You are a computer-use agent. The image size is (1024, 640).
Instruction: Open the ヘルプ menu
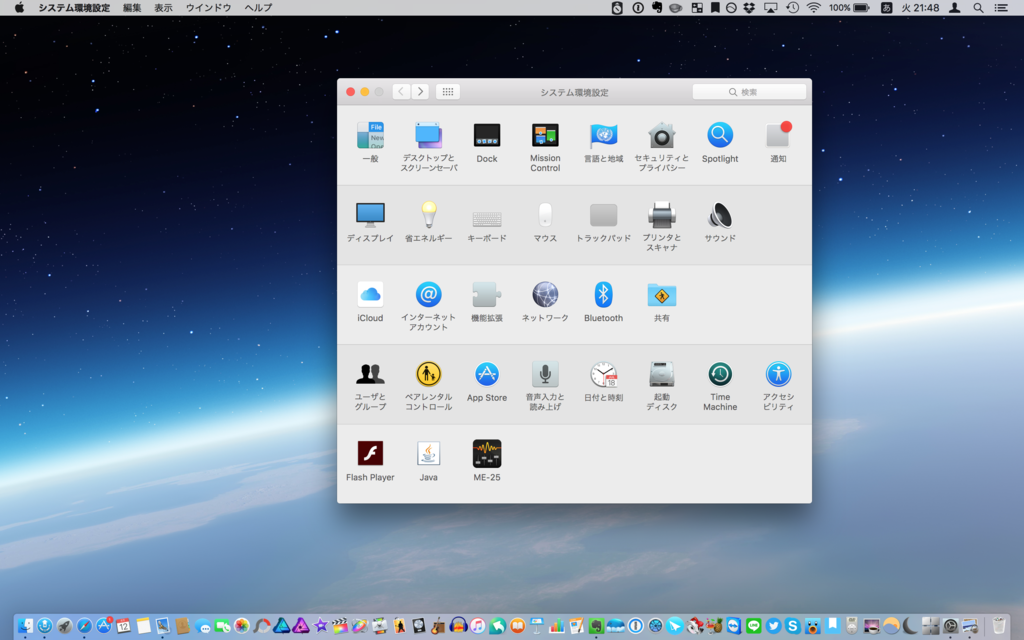coord(258,8)
